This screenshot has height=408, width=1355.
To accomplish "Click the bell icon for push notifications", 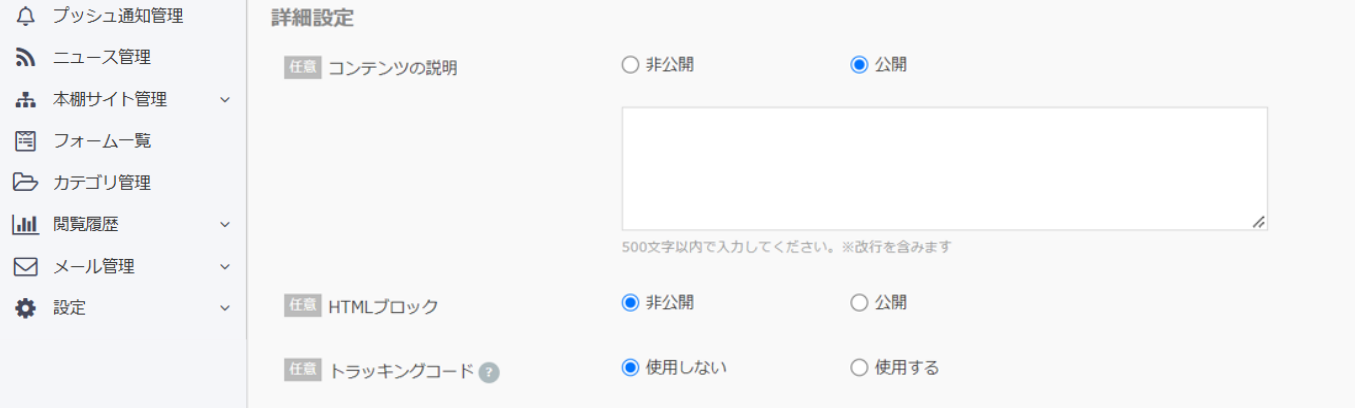I will point(25,15).
